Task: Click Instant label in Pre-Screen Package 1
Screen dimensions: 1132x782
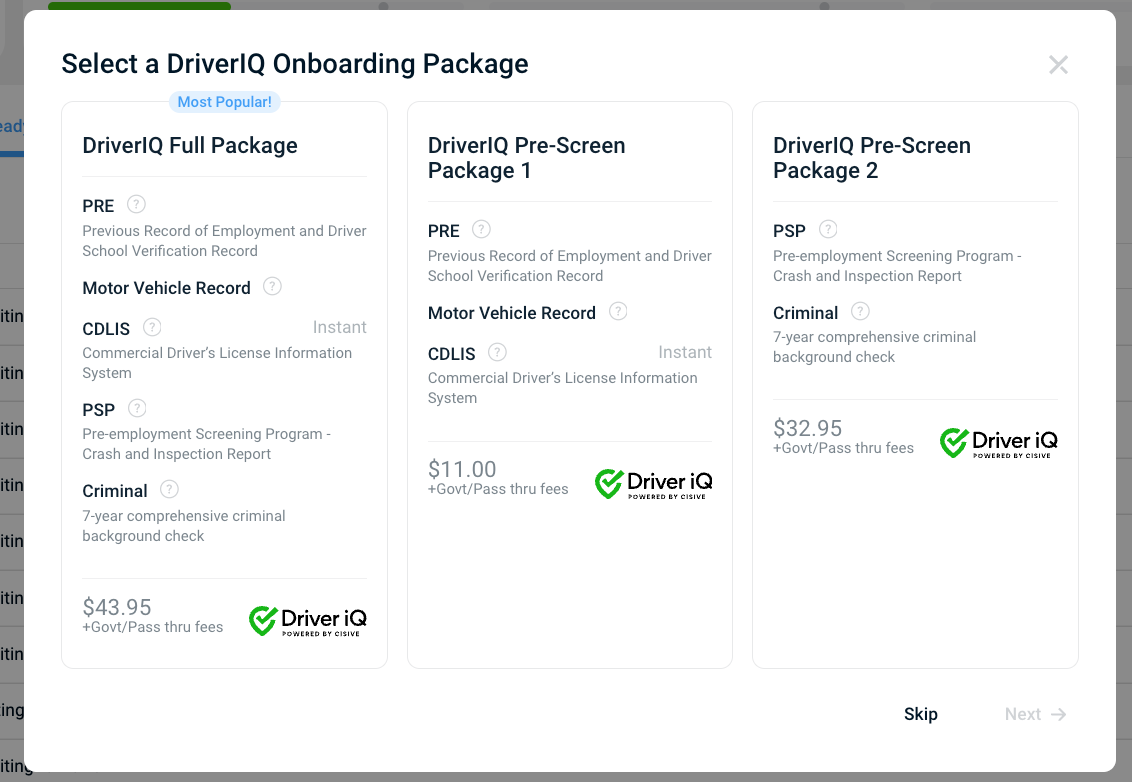Action: click(x=685, y=352)
